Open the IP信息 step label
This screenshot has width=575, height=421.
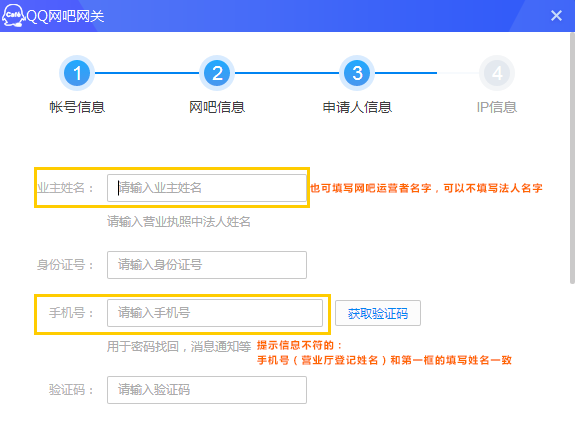point(497,107)
